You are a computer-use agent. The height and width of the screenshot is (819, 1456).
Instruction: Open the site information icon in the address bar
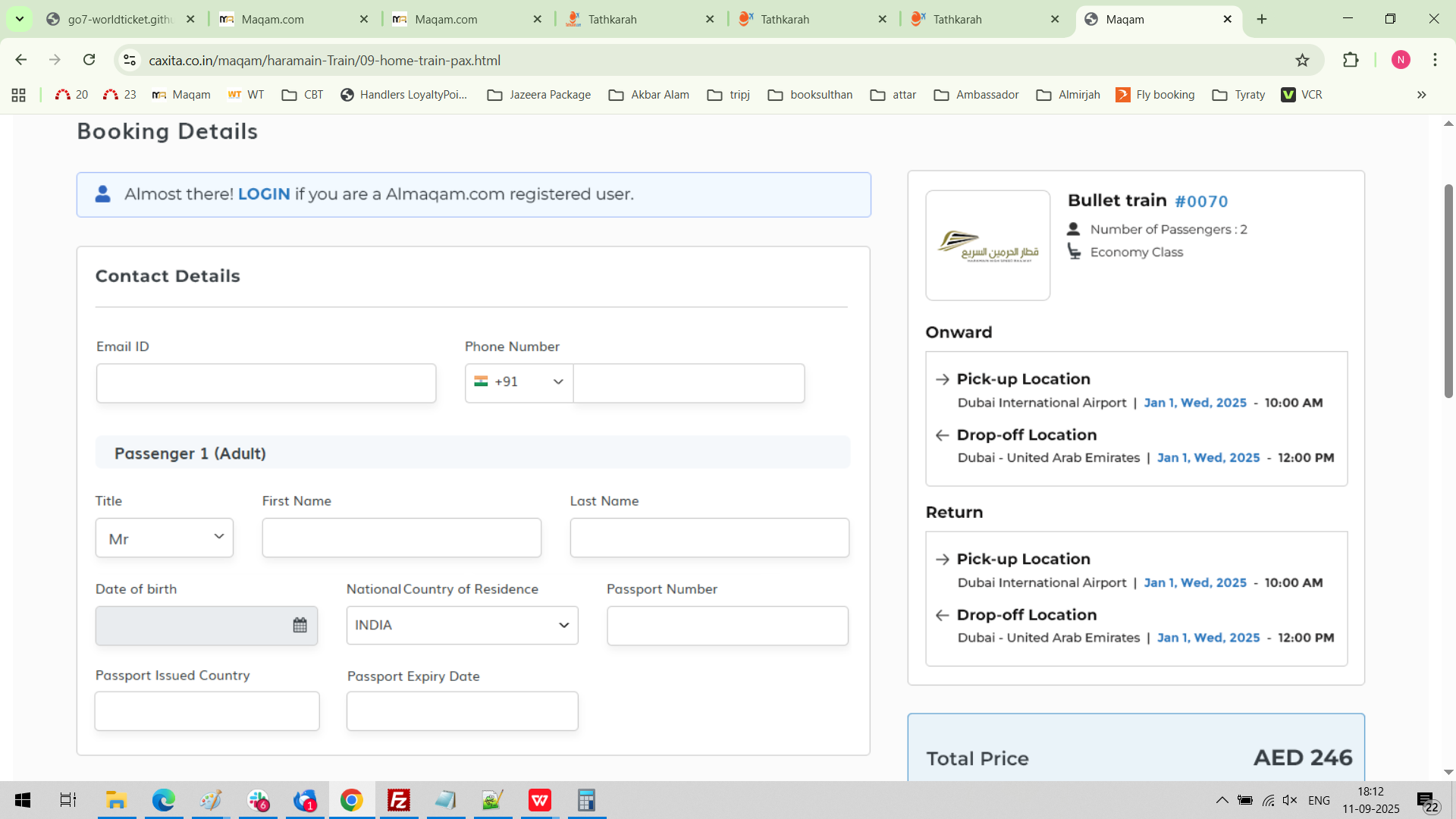point(130,60)
